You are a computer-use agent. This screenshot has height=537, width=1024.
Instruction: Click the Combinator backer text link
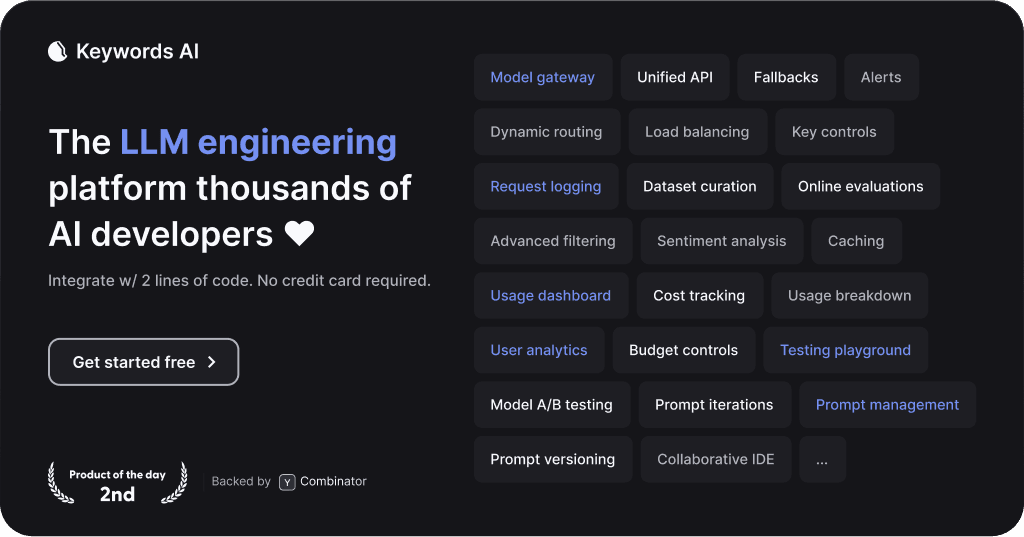coord(334,482)
